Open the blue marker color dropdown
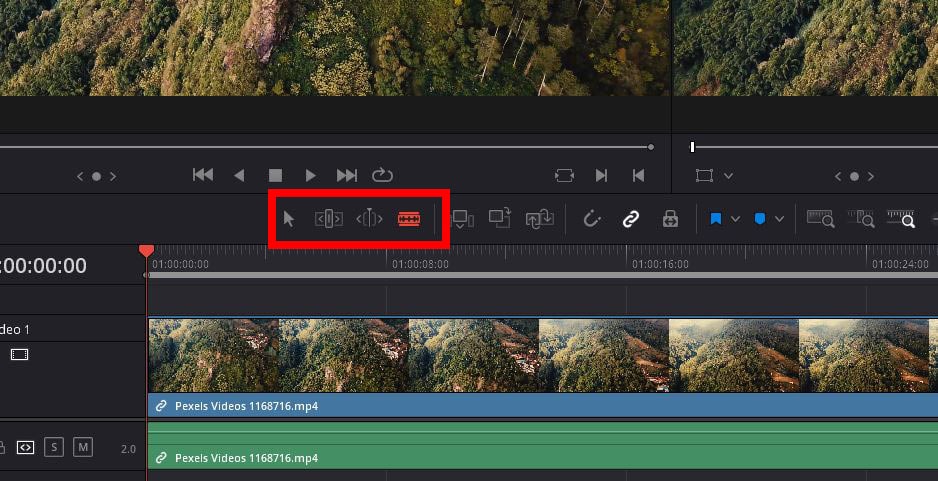The width and height of the screenshot is (938, 481). pos(779,219)
